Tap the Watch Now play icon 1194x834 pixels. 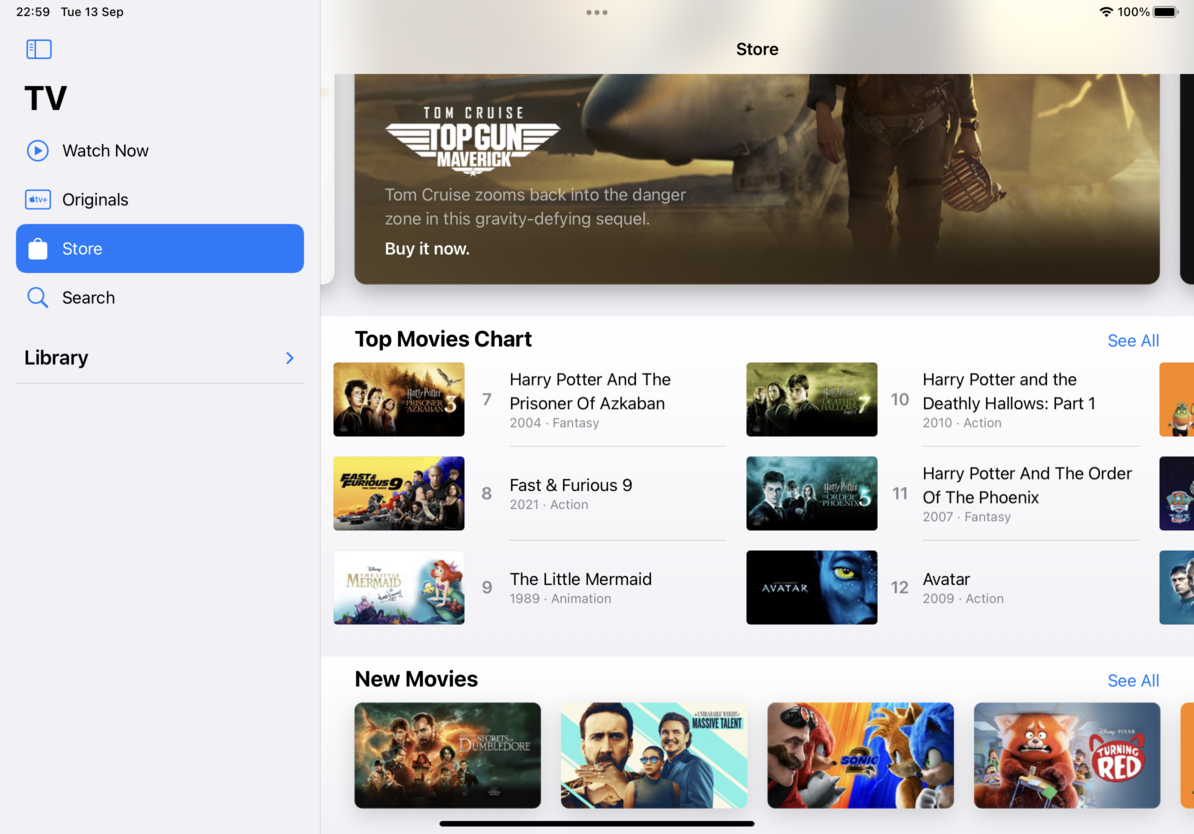coord(37,151)
